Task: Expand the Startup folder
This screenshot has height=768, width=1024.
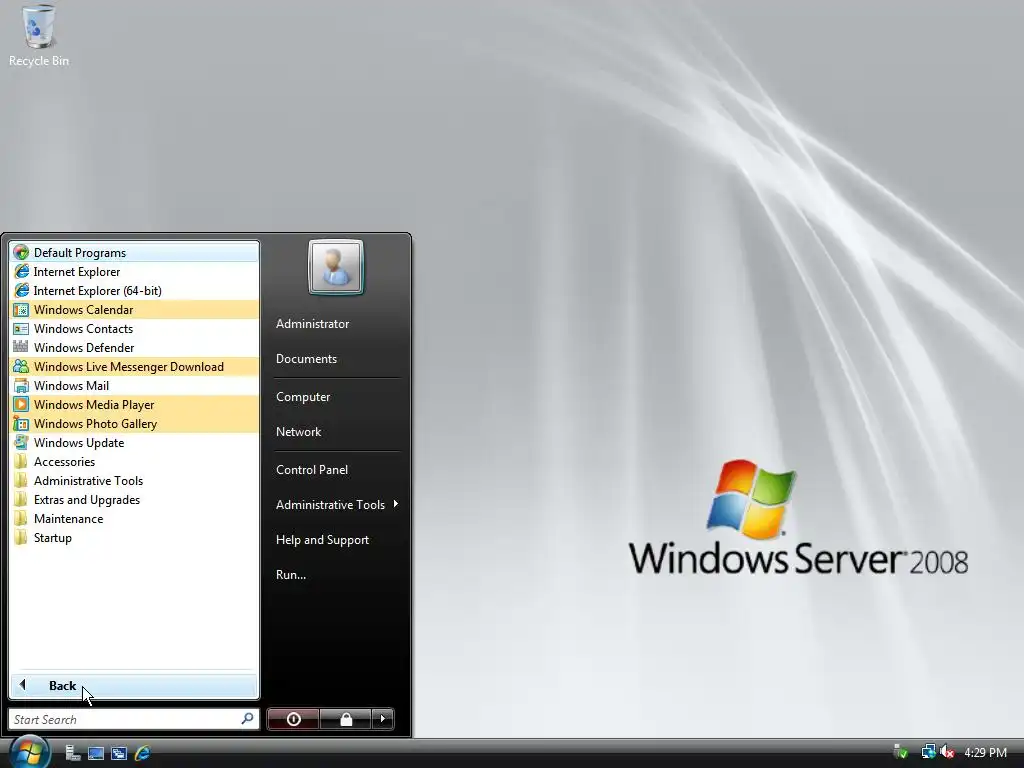Action: tap(135, 537)
